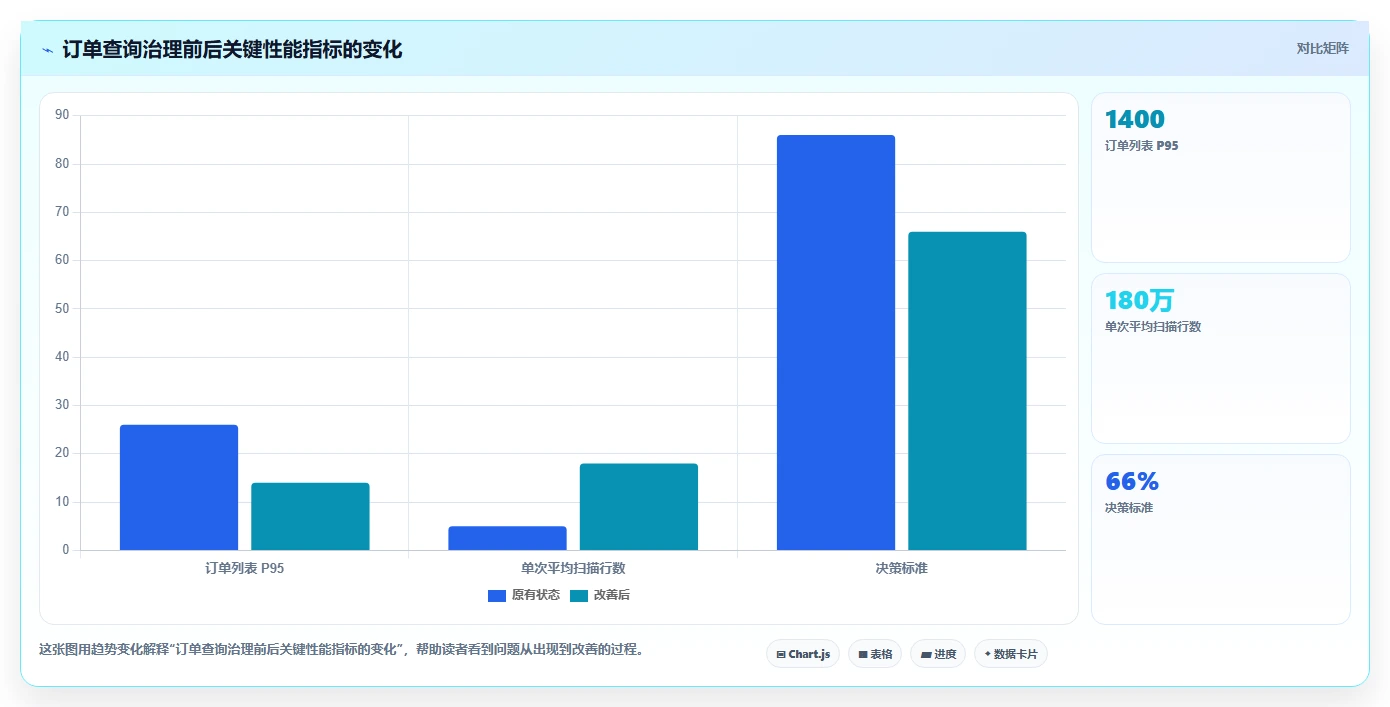Click the 66% value in the third card

[1132, 481]
